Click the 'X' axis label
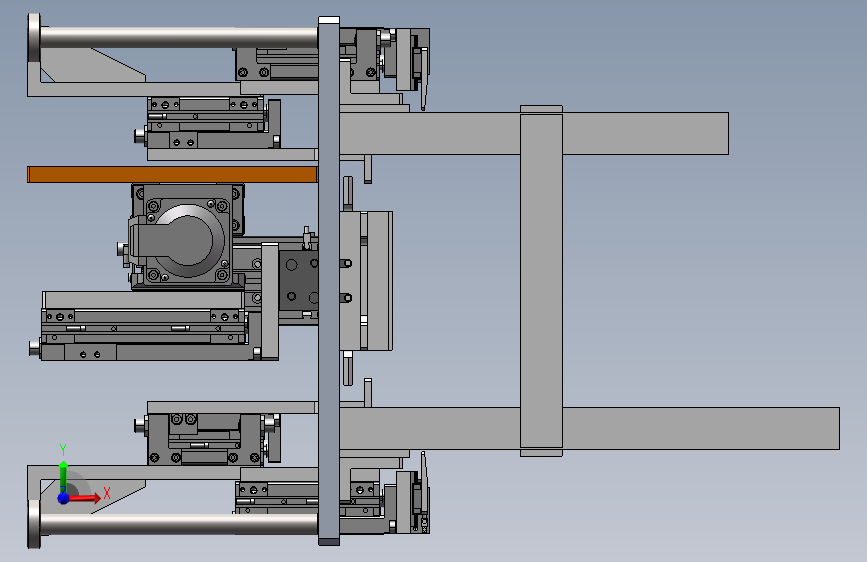 [x=107, y=493]
